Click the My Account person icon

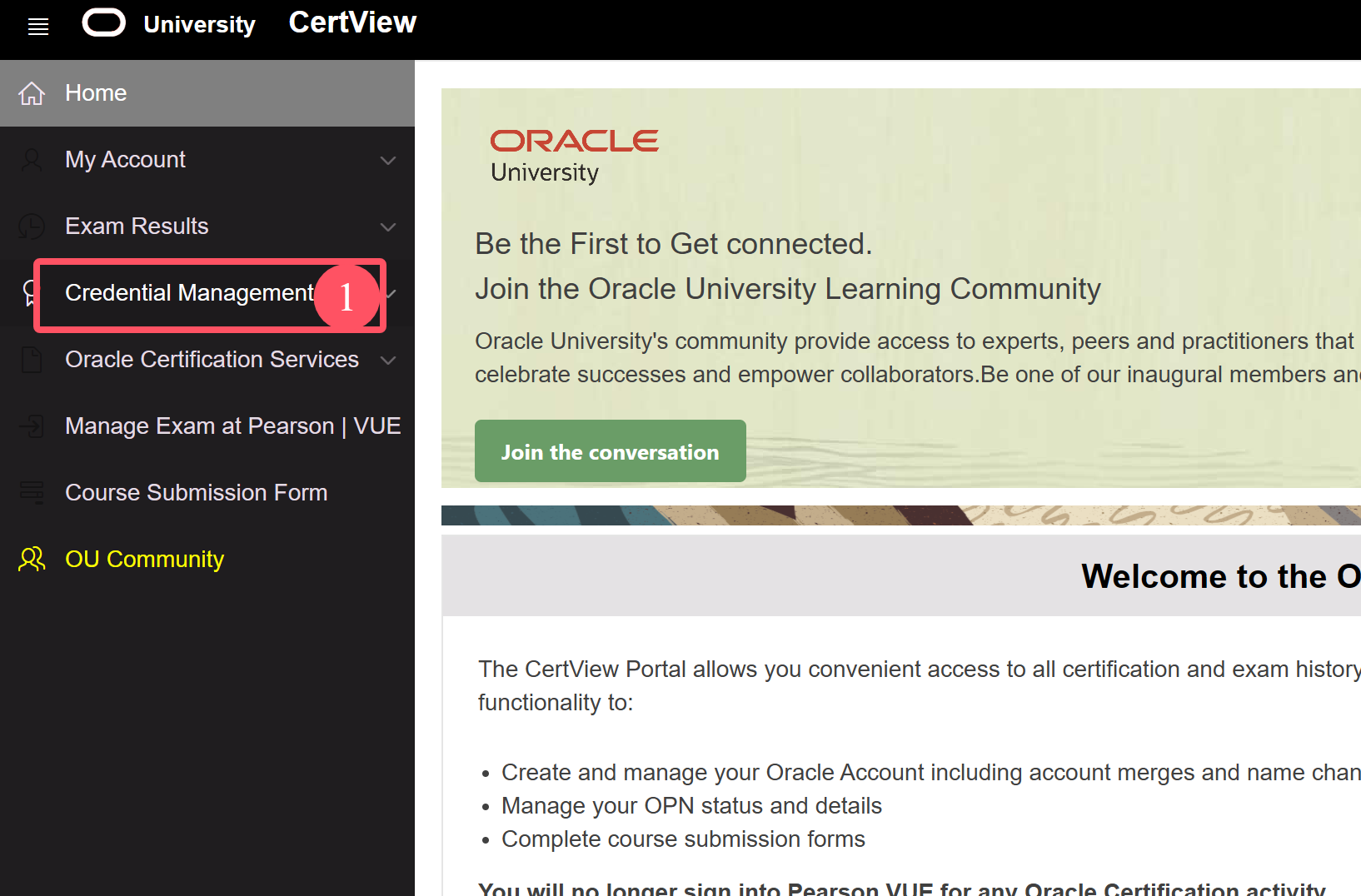[x=32, y=160]
